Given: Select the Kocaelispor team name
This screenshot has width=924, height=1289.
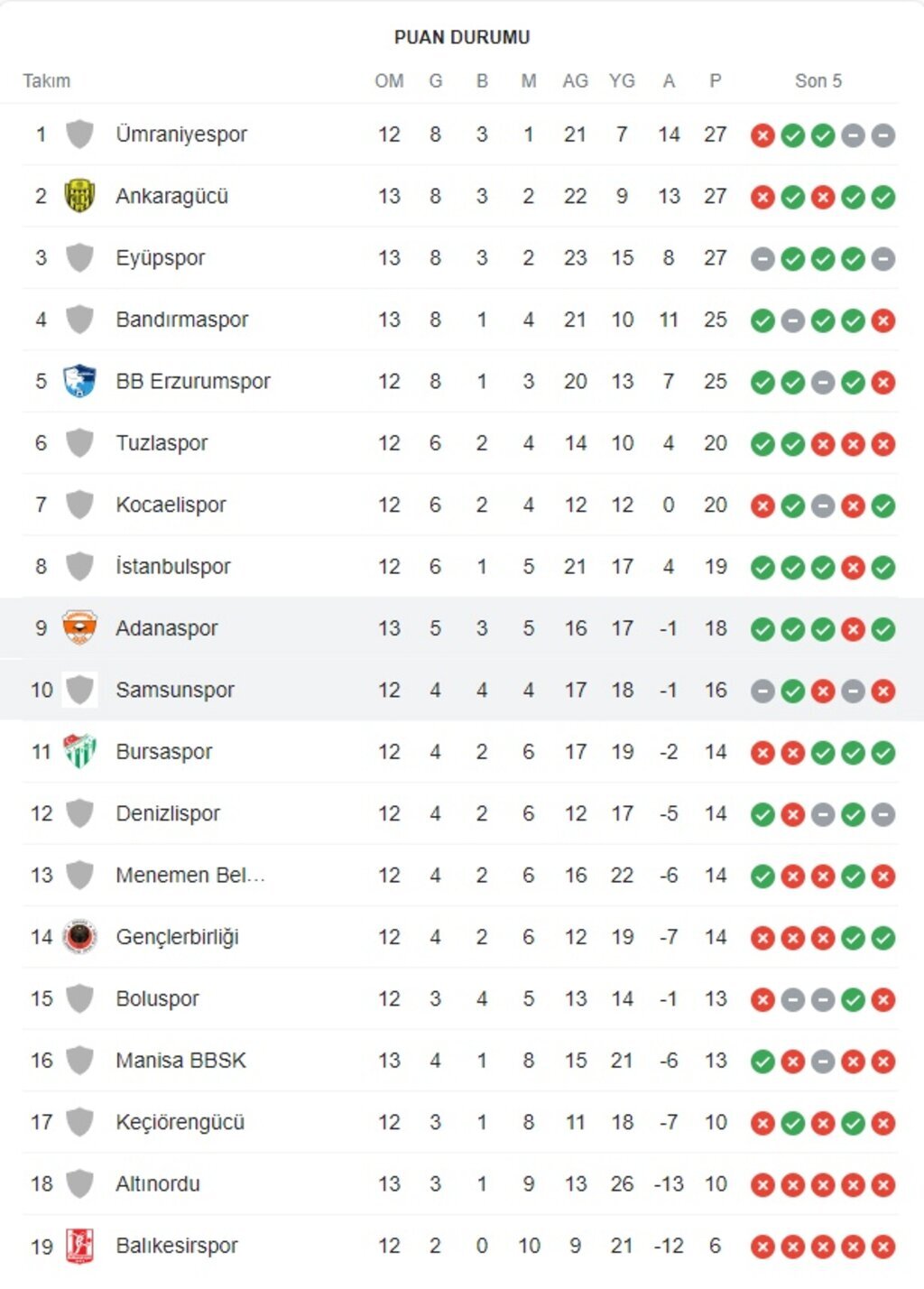Looking at the screenshot, I should (x=171, y=505).
